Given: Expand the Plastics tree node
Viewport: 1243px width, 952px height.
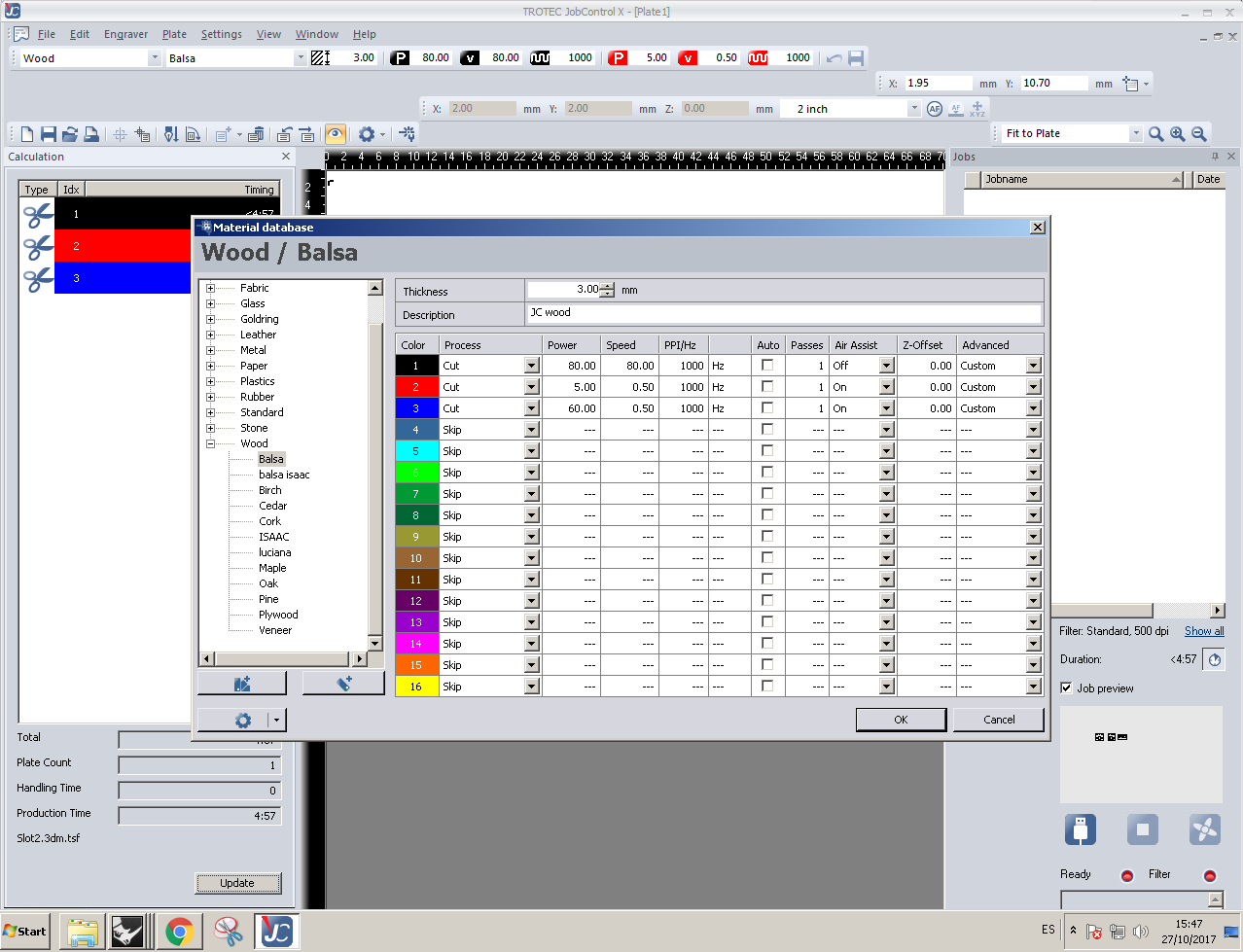Looking at the screenshot, I should [x=210, y=381].
